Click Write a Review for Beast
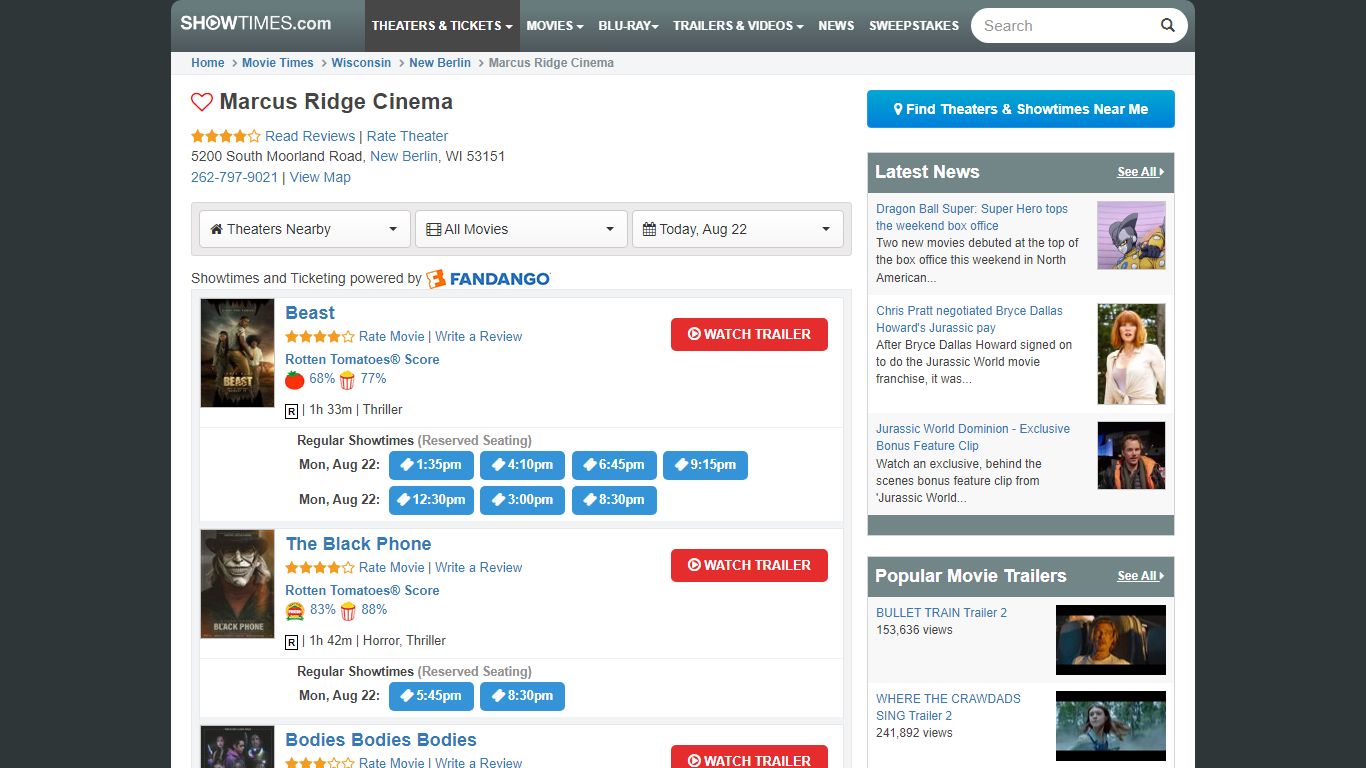Screen dimensions: 1366x768 [x=478, y=337]
